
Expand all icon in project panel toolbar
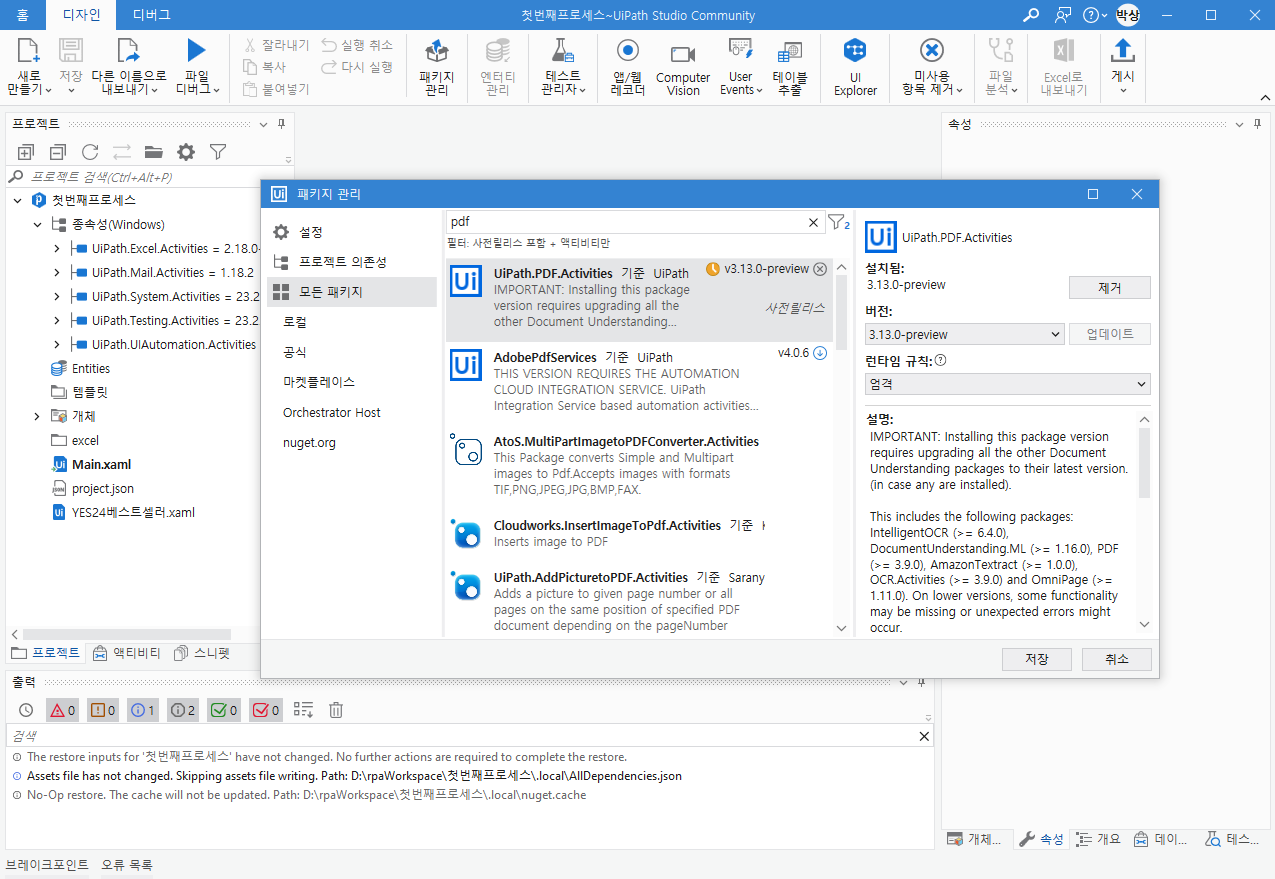pyautogui.click(x=26, y=152)
